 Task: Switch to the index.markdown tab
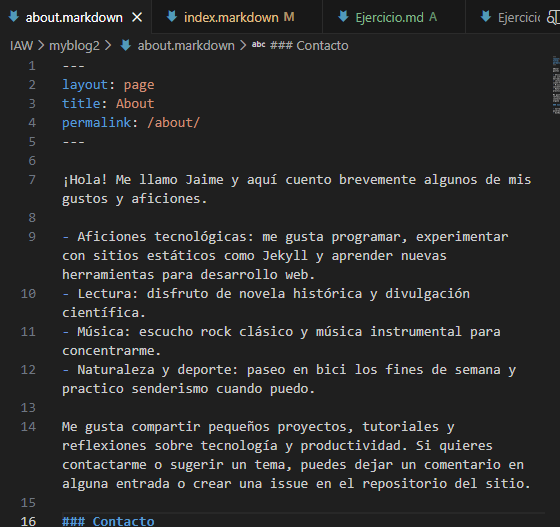click(236, 17)
